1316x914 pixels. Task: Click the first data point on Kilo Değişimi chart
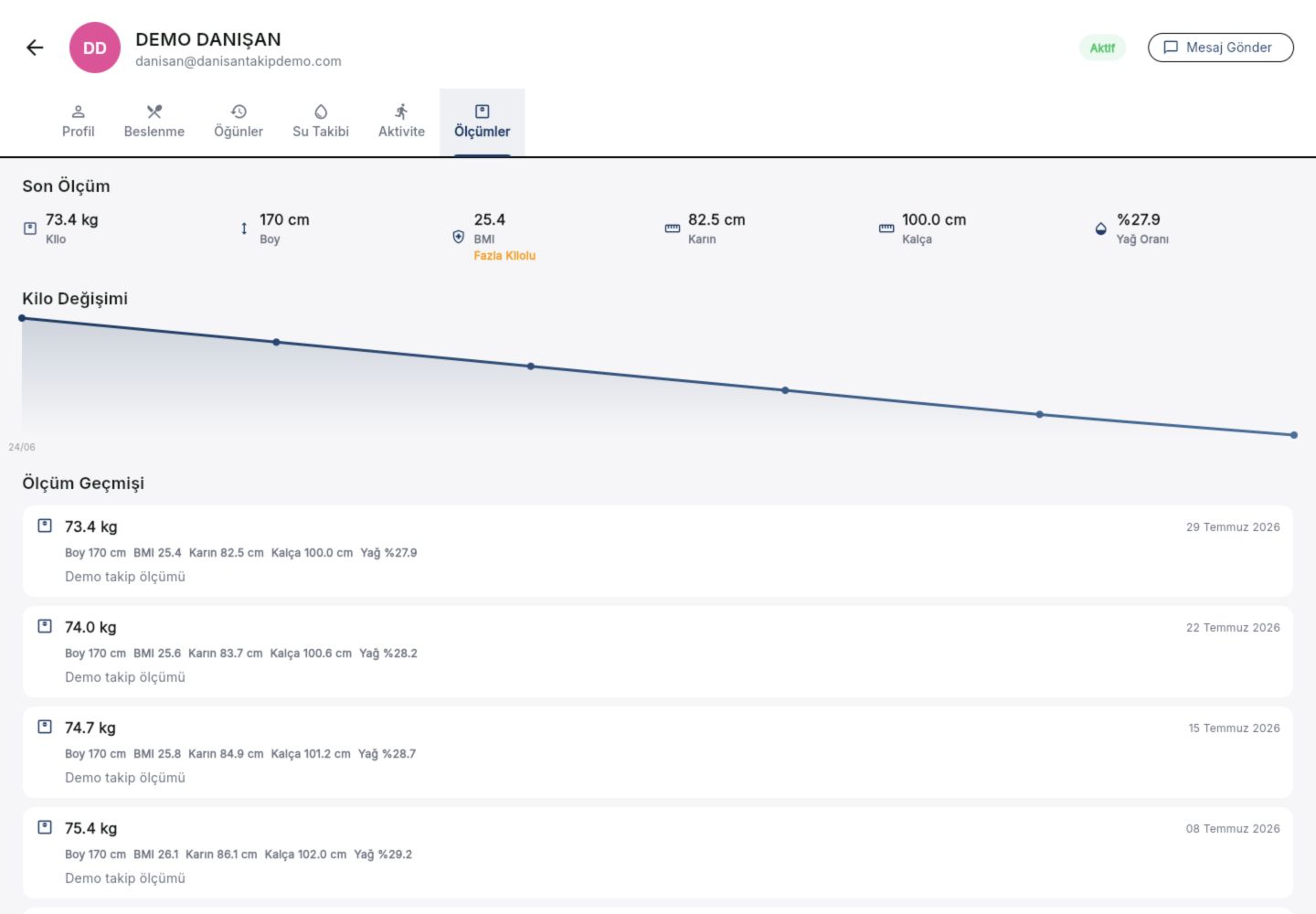pyautogui.click(x=22, y=318)
